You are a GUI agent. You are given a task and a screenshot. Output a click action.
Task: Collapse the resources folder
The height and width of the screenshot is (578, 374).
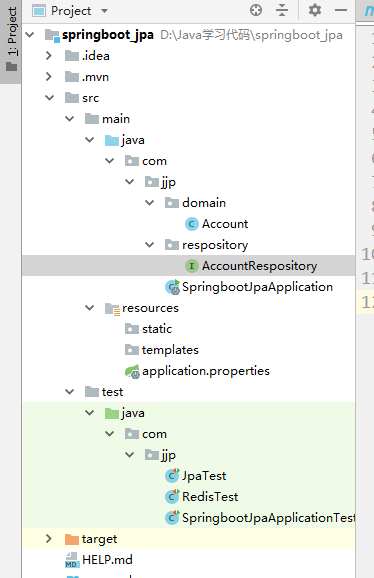(x=90, y=308)
